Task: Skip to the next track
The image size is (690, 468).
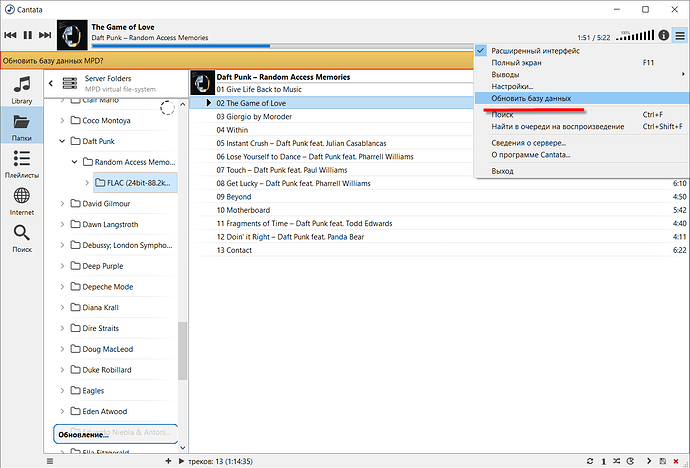Action: (45, 35)
